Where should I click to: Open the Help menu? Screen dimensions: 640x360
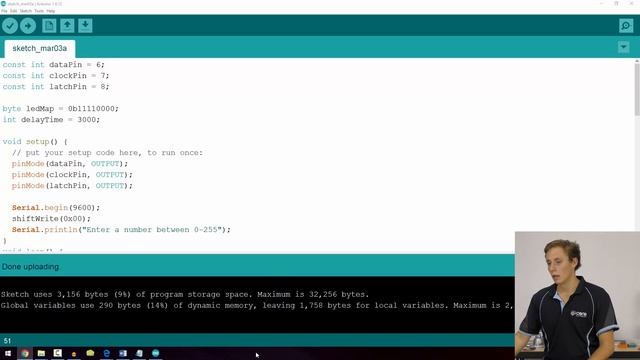point(51,11)
